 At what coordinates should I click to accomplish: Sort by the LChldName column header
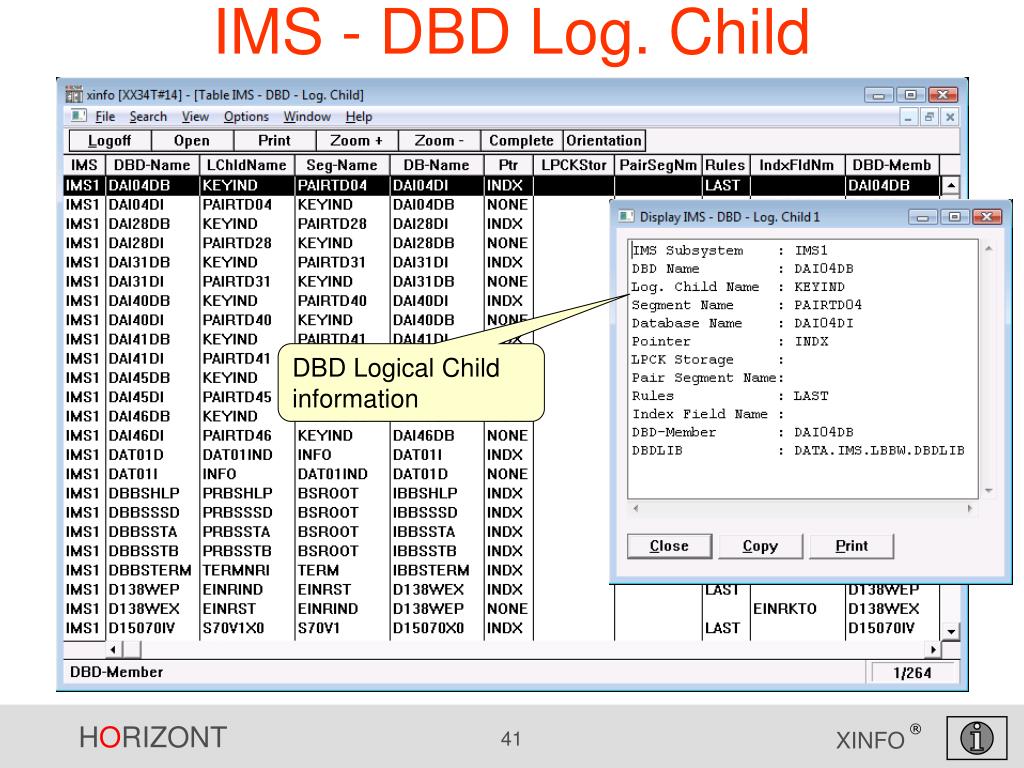247,165
